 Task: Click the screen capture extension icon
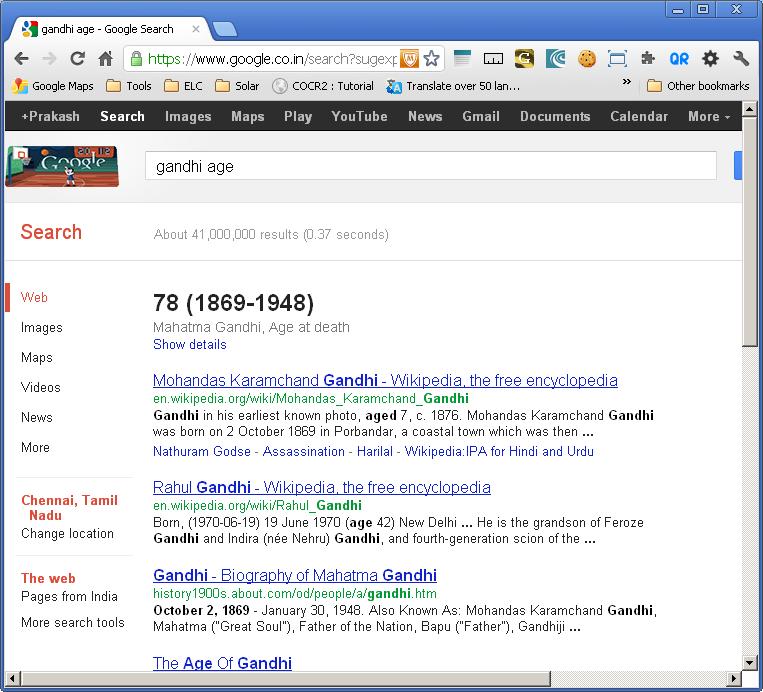[x=617, y=59]
